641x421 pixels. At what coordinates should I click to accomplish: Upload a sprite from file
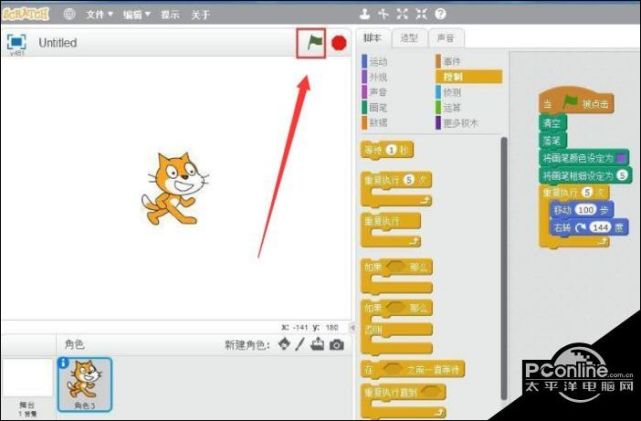point(317,344)
